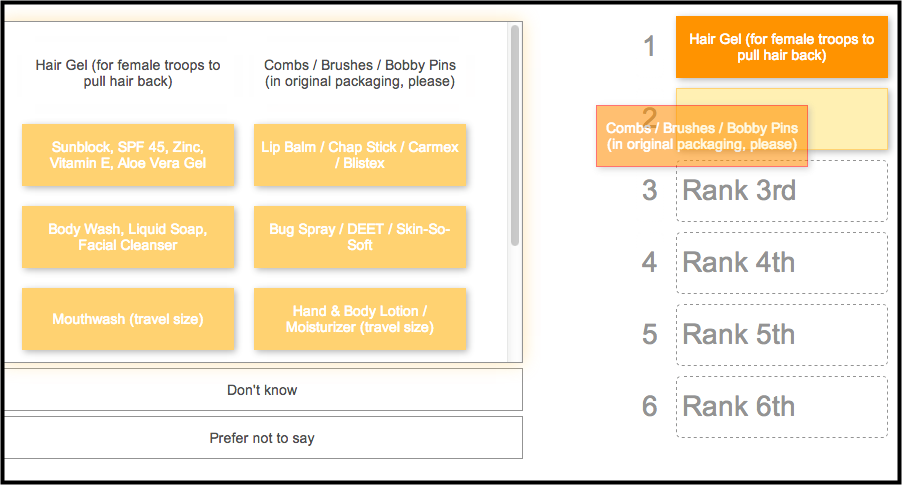Select the Lip Balm / Chap Stick card

coord(360,155)
